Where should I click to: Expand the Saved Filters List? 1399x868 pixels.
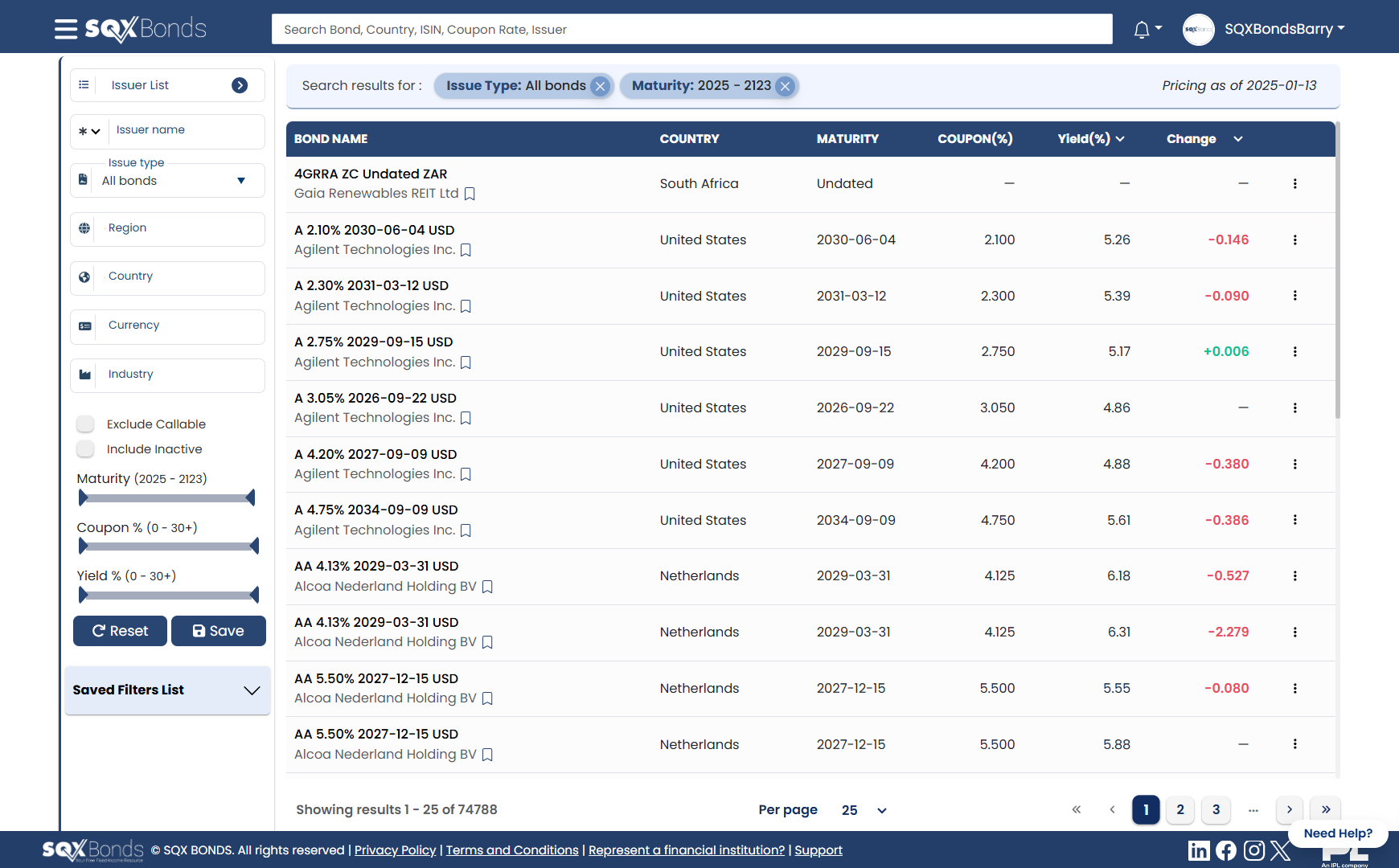(167, 690)
